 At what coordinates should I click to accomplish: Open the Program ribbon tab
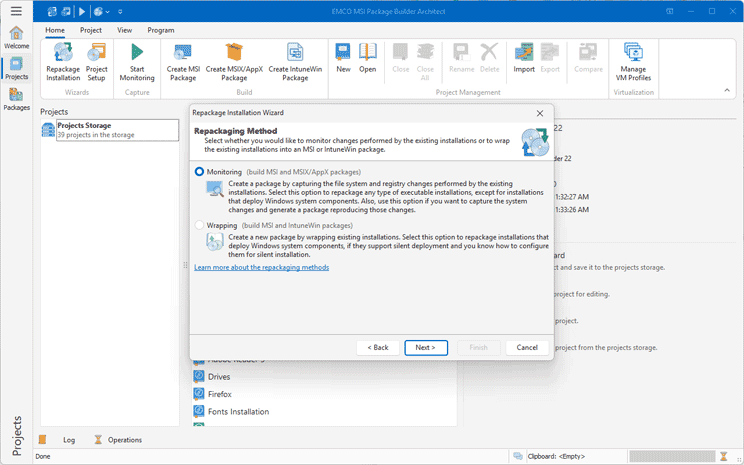pos(160,31)
